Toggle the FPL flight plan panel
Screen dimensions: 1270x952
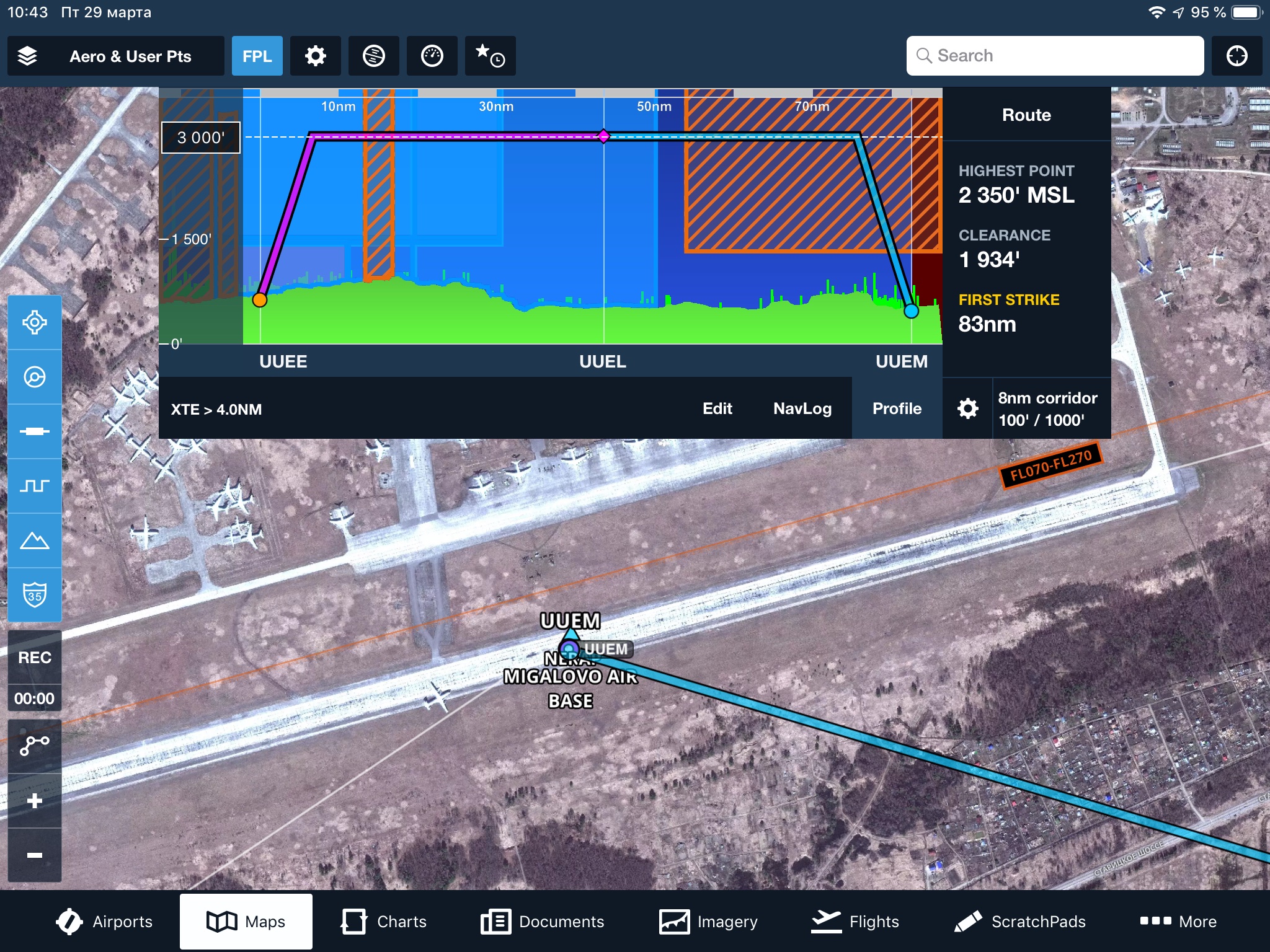click(257, 56)
